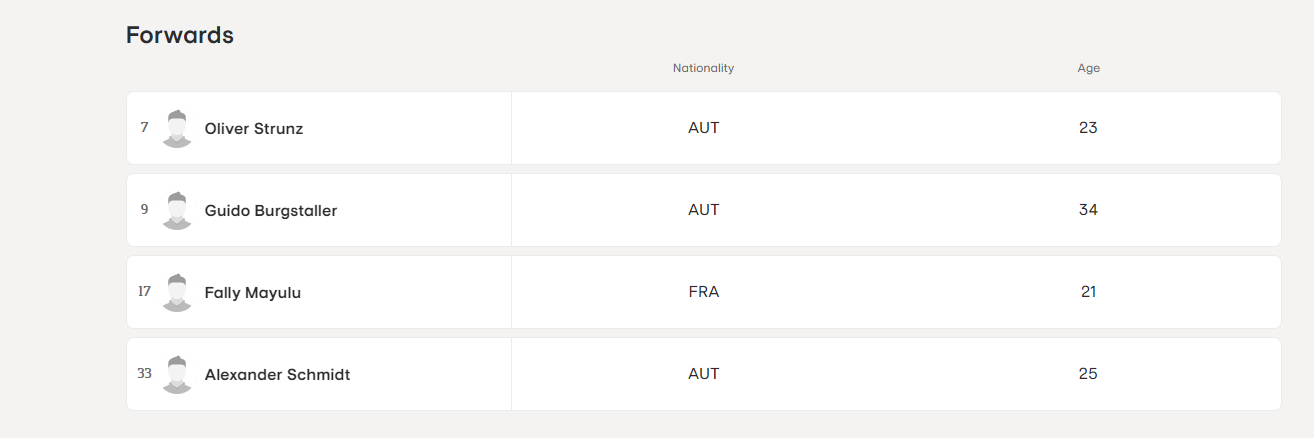Viewport: 1314px width, 438px height.
Task: Click AUT nationality in Alexander Schmidt row
Action: pyautogui.click(x=704, y=374)
